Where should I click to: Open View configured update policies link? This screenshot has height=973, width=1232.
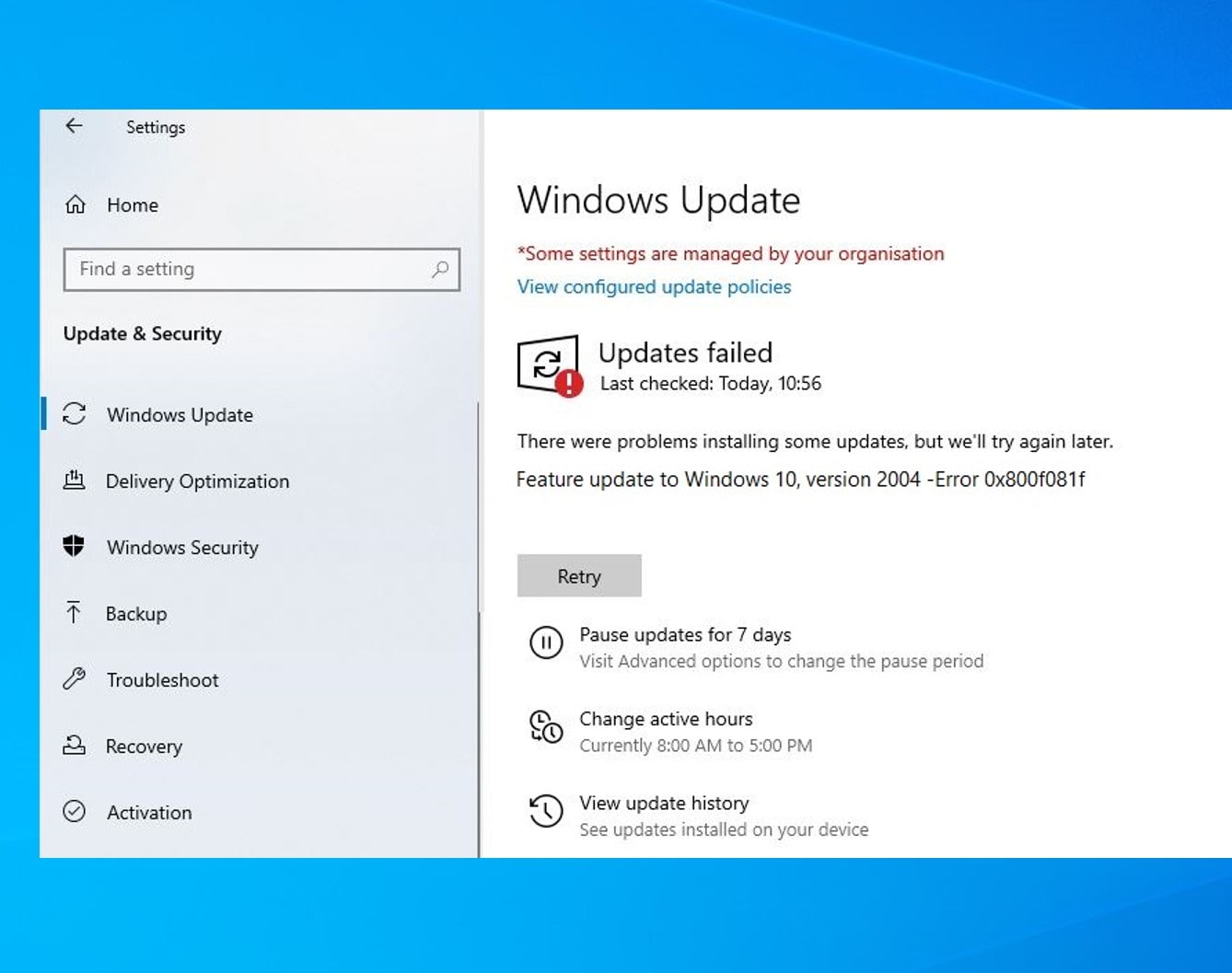[654, 286]
